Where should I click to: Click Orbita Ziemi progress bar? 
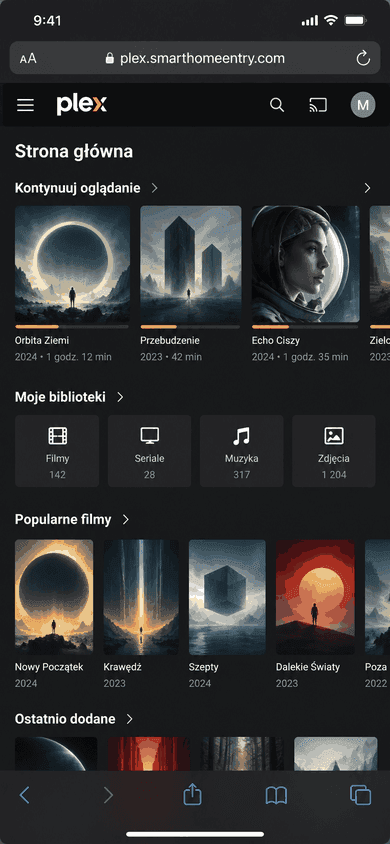pyautogui.click(x=72, y=327)
